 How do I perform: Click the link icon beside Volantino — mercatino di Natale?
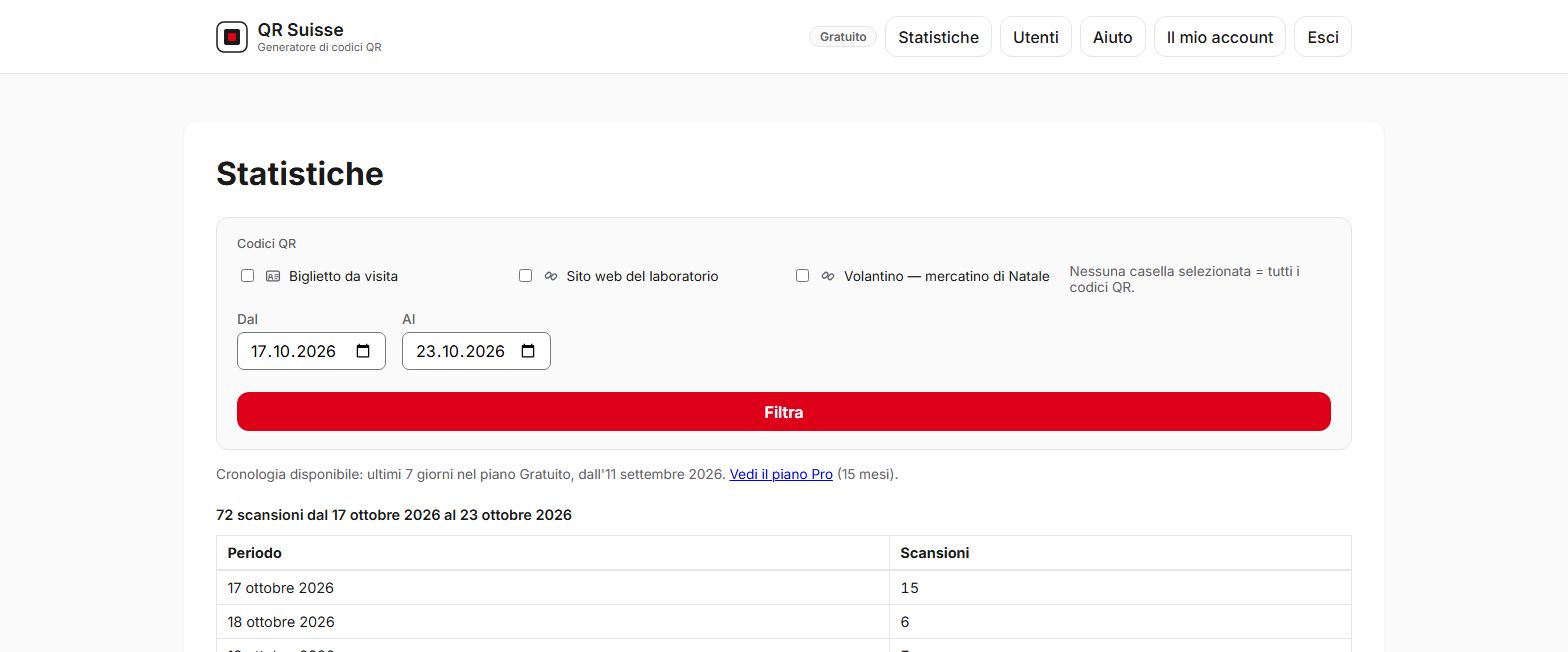click(x=828, y=276)
